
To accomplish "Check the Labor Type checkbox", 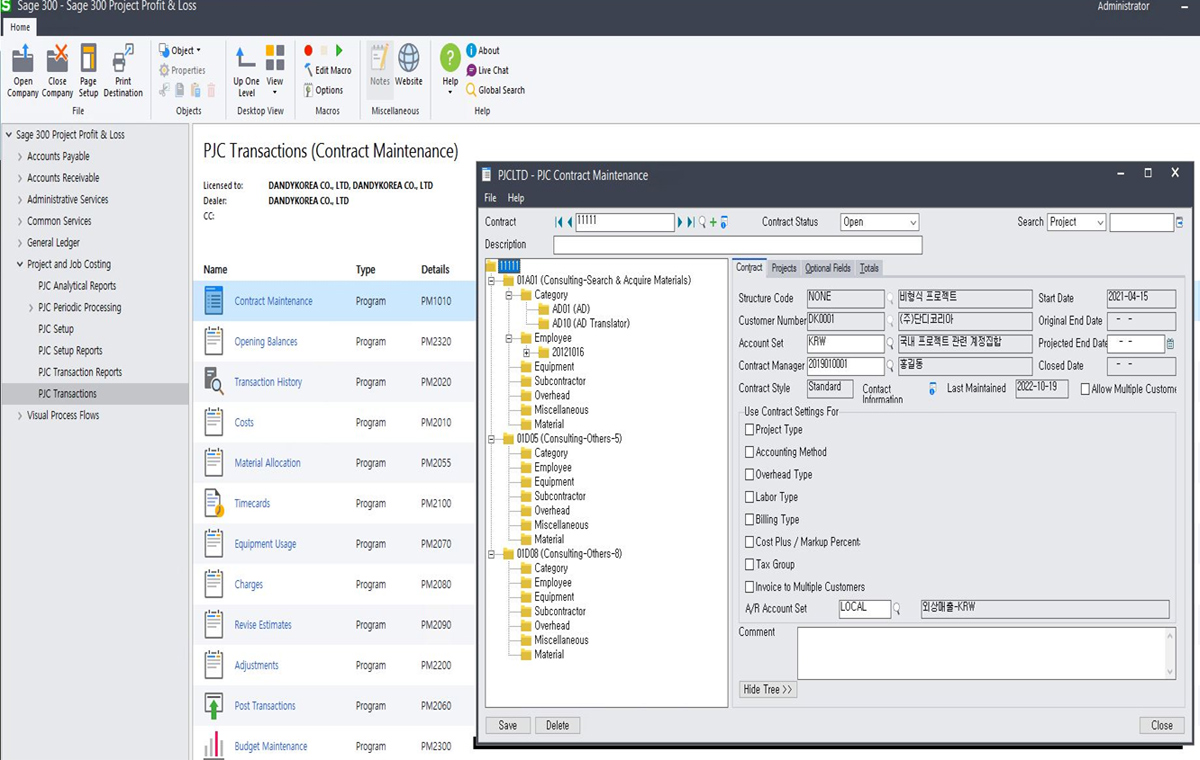I will 750,497.
